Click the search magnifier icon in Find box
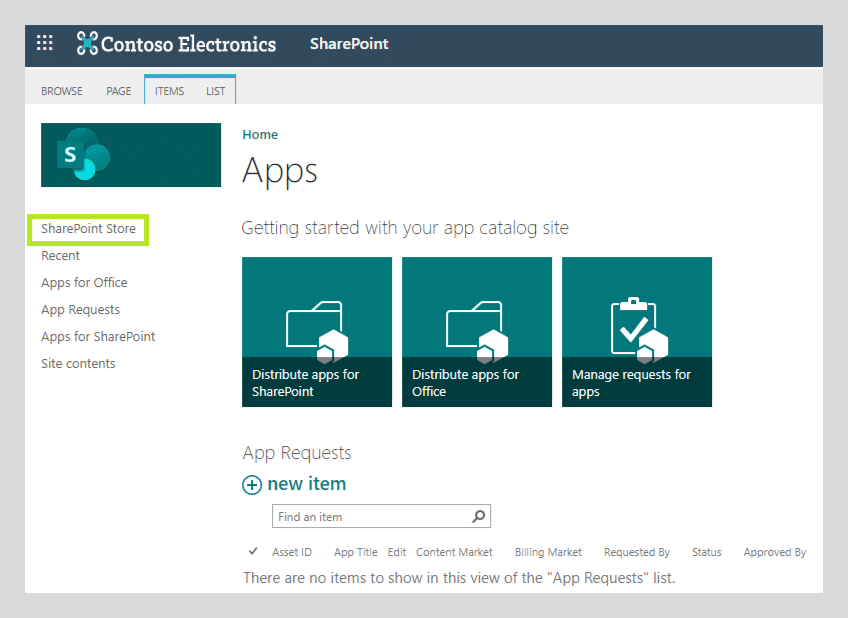Screen dimensions: 848x618 point(479,516)
